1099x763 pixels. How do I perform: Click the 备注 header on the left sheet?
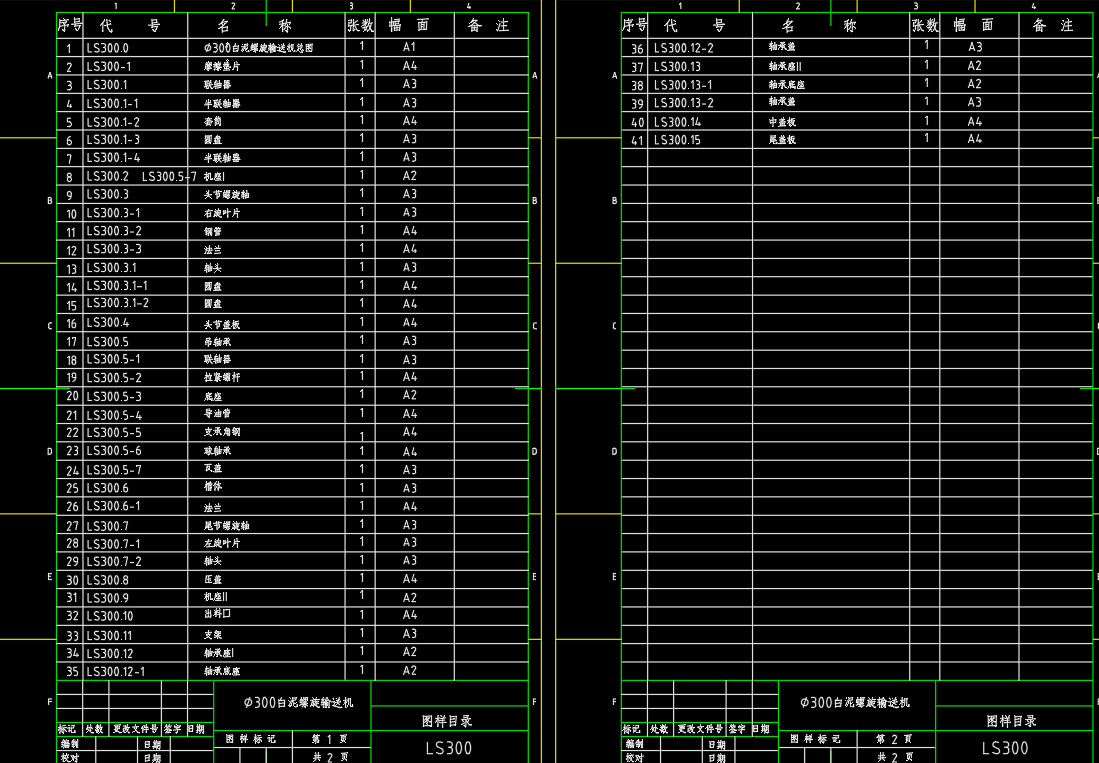pos(489,26)
